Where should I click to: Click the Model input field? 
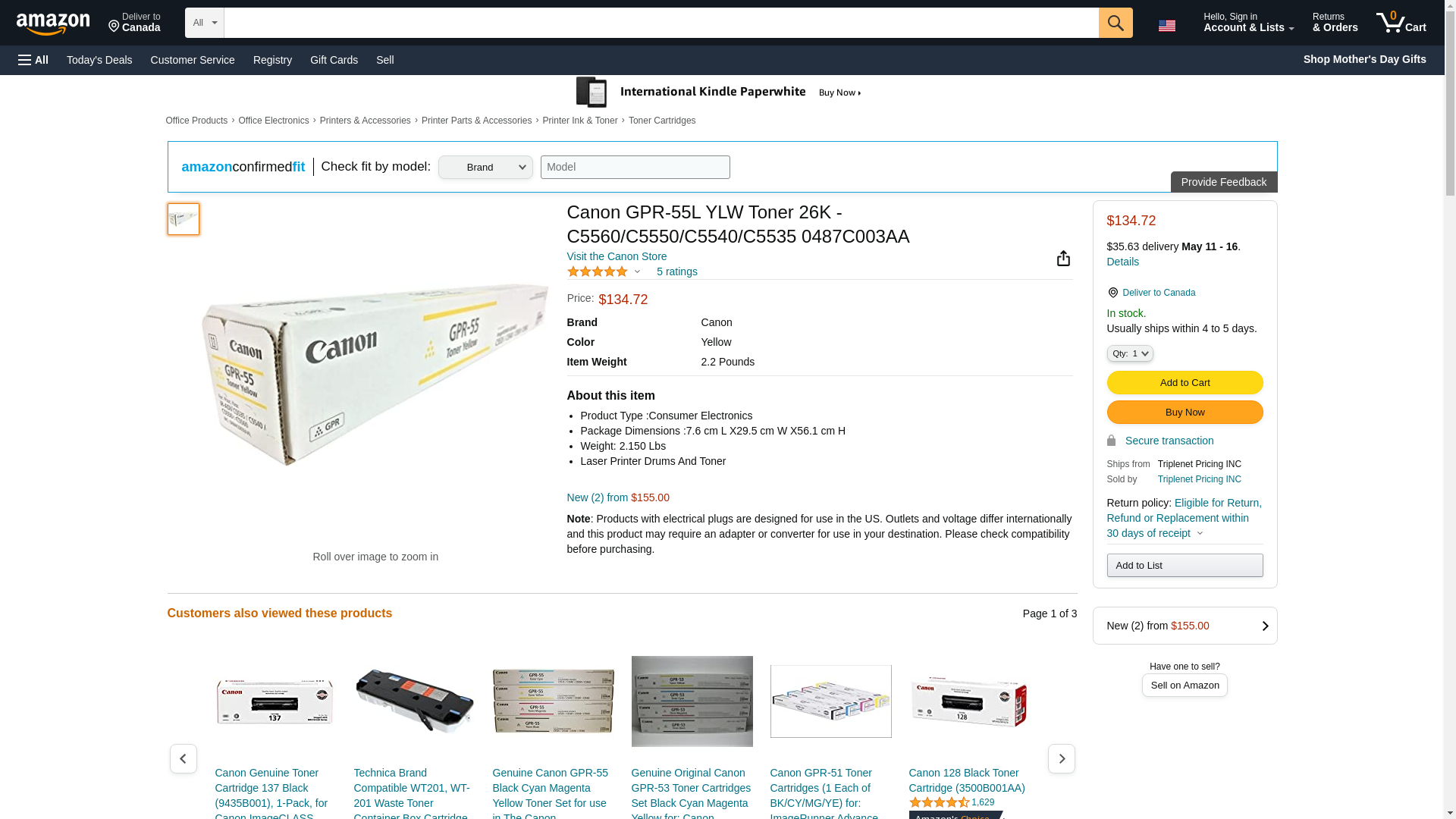(635, 168)
